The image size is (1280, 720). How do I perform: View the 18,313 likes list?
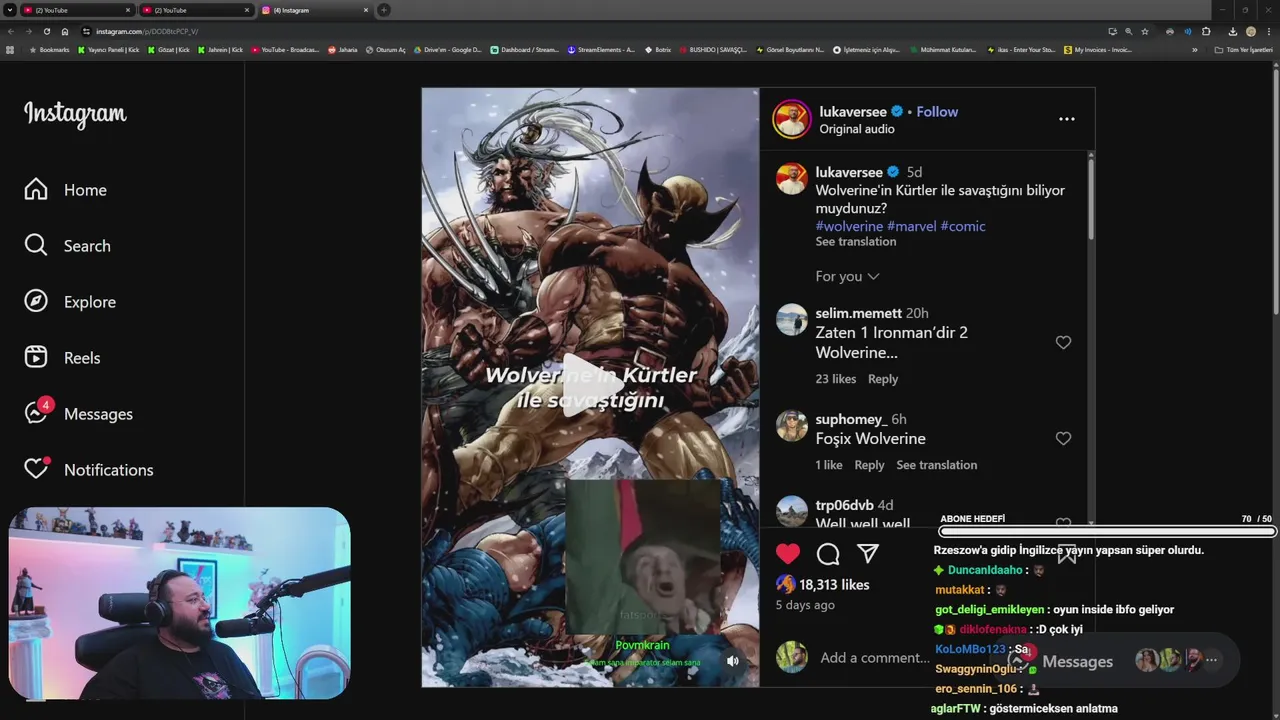(834, 584)
